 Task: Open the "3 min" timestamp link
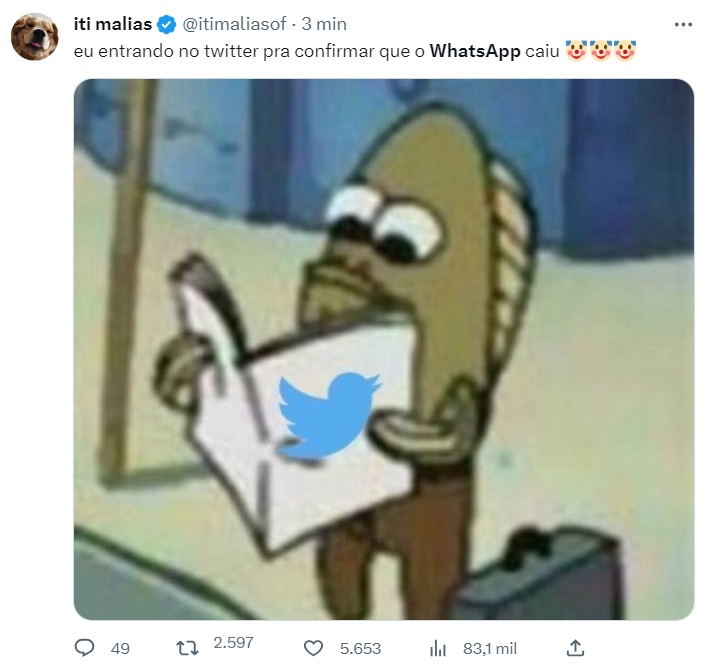[325, 24]
